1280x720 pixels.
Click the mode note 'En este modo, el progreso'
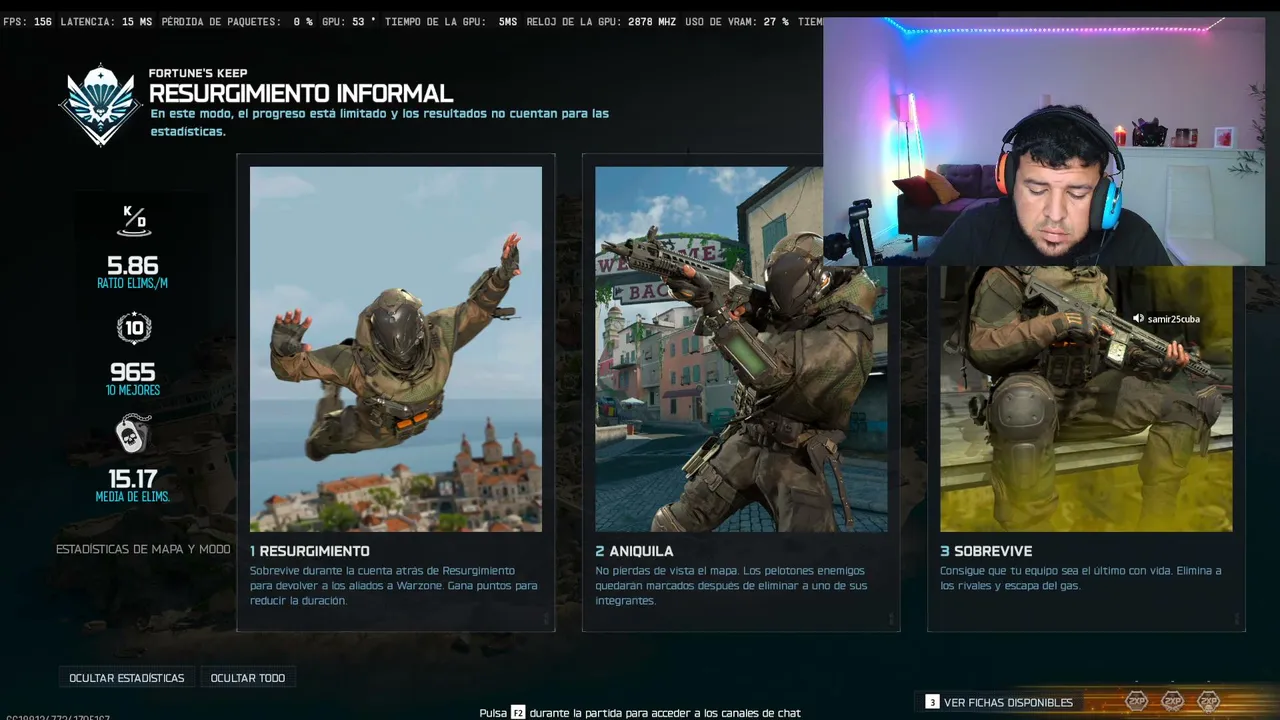(380, 122)
